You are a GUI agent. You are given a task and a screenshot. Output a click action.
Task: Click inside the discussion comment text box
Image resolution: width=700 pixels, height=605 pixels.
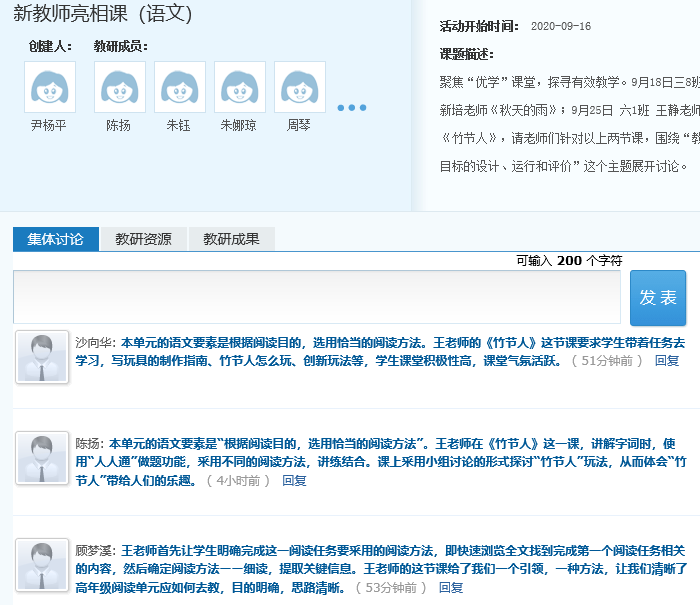tap(317, 297)
